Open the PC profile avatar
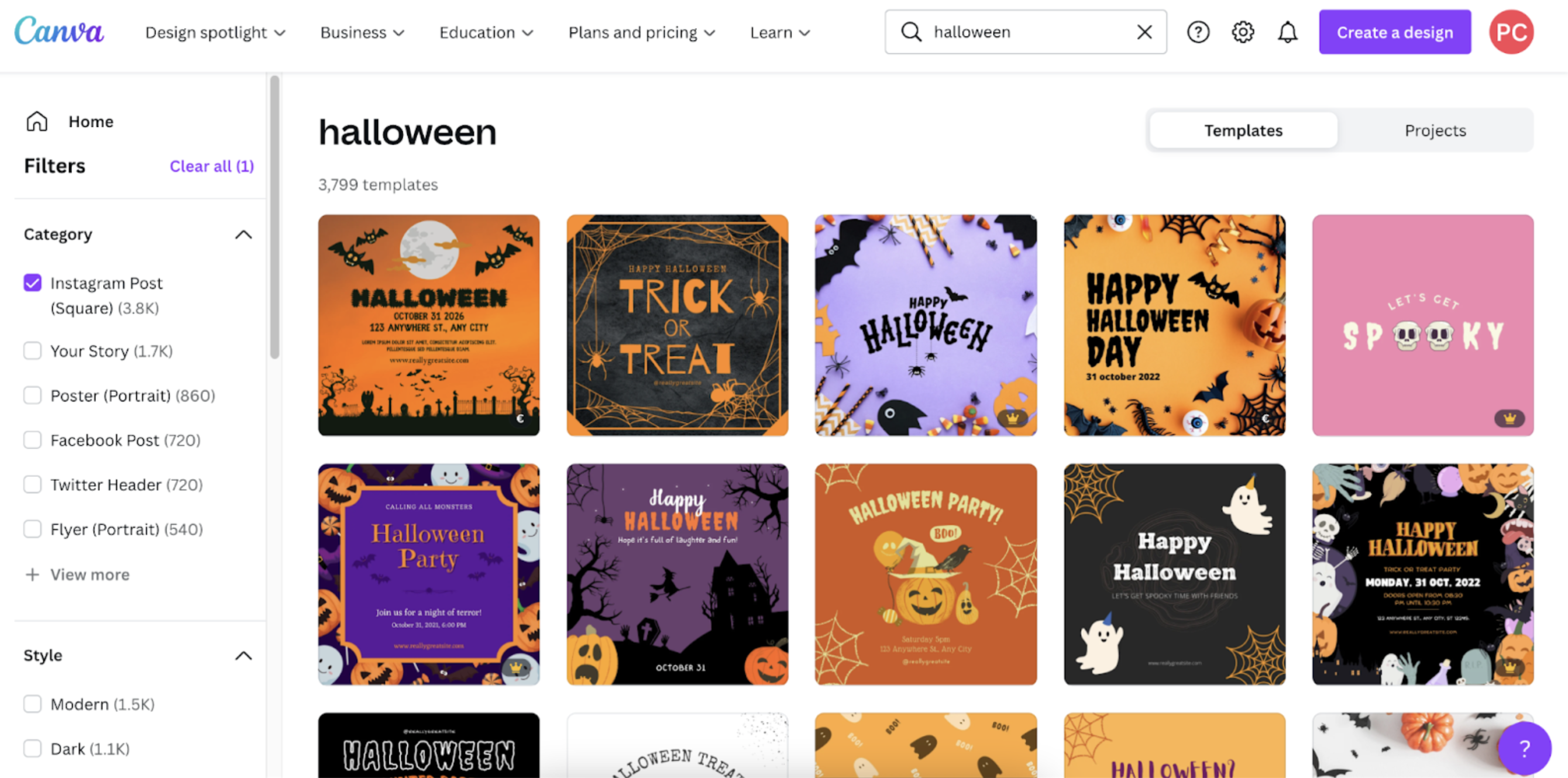The height and width of the screenshot is (778, 1568). click(x=1511, y=32)
